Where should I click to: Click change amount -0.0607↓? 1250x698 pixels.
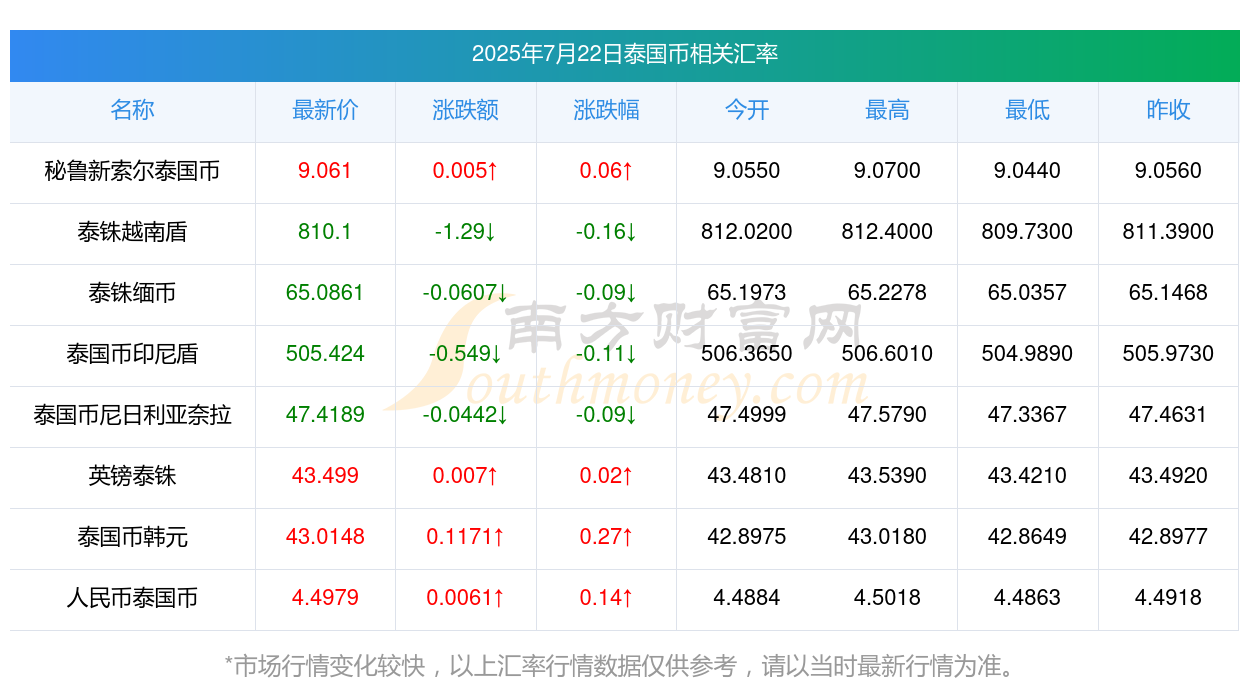[x=465, y=293]
